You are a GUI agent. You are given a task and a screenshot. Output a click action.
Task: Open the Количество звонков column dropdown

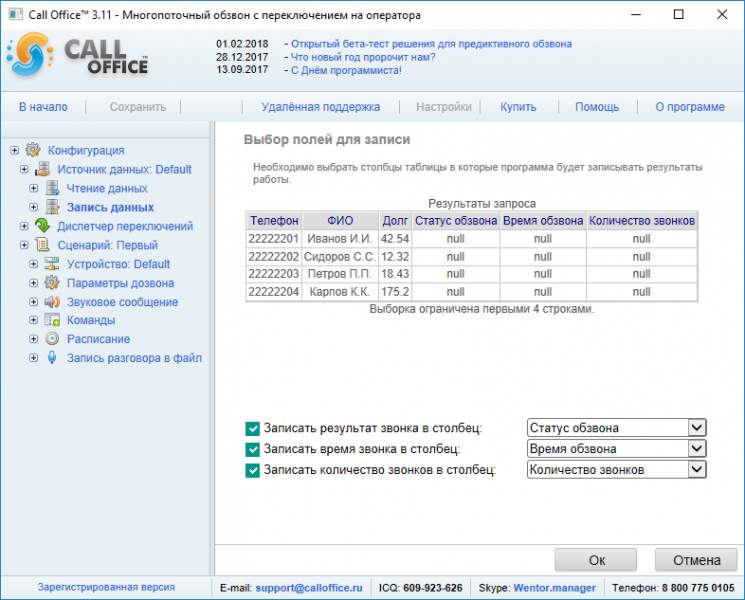[x=697, y=469]
